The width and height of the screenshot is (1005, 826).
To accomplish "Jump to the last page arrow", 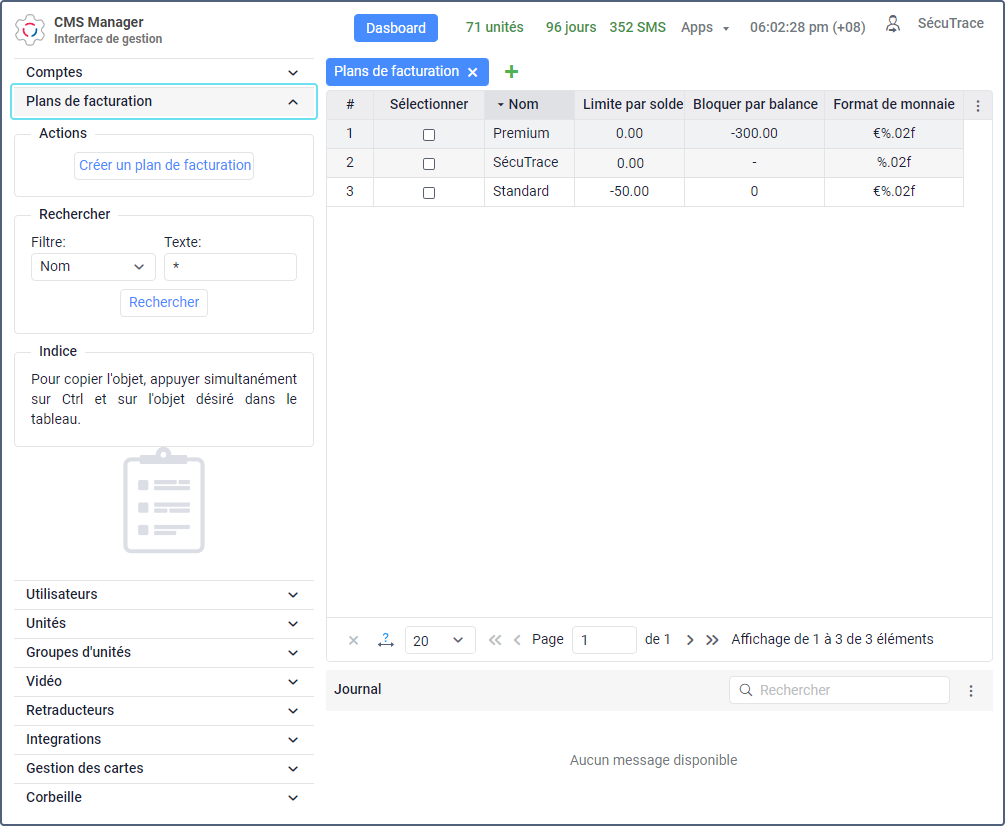I will pyautogui.click(x=712, y=640).
